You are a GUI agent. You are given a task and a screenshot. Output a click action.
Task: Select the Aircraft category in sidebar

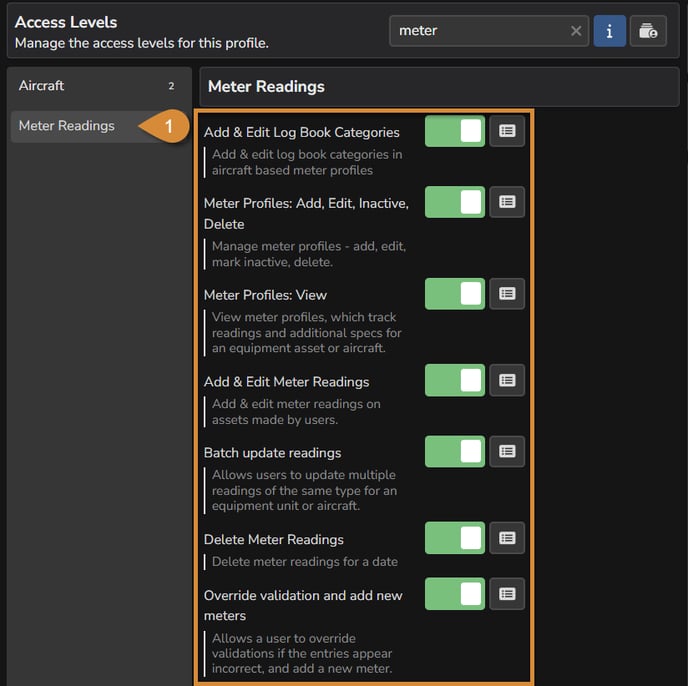pyautogui.click(x=99, y=86)
